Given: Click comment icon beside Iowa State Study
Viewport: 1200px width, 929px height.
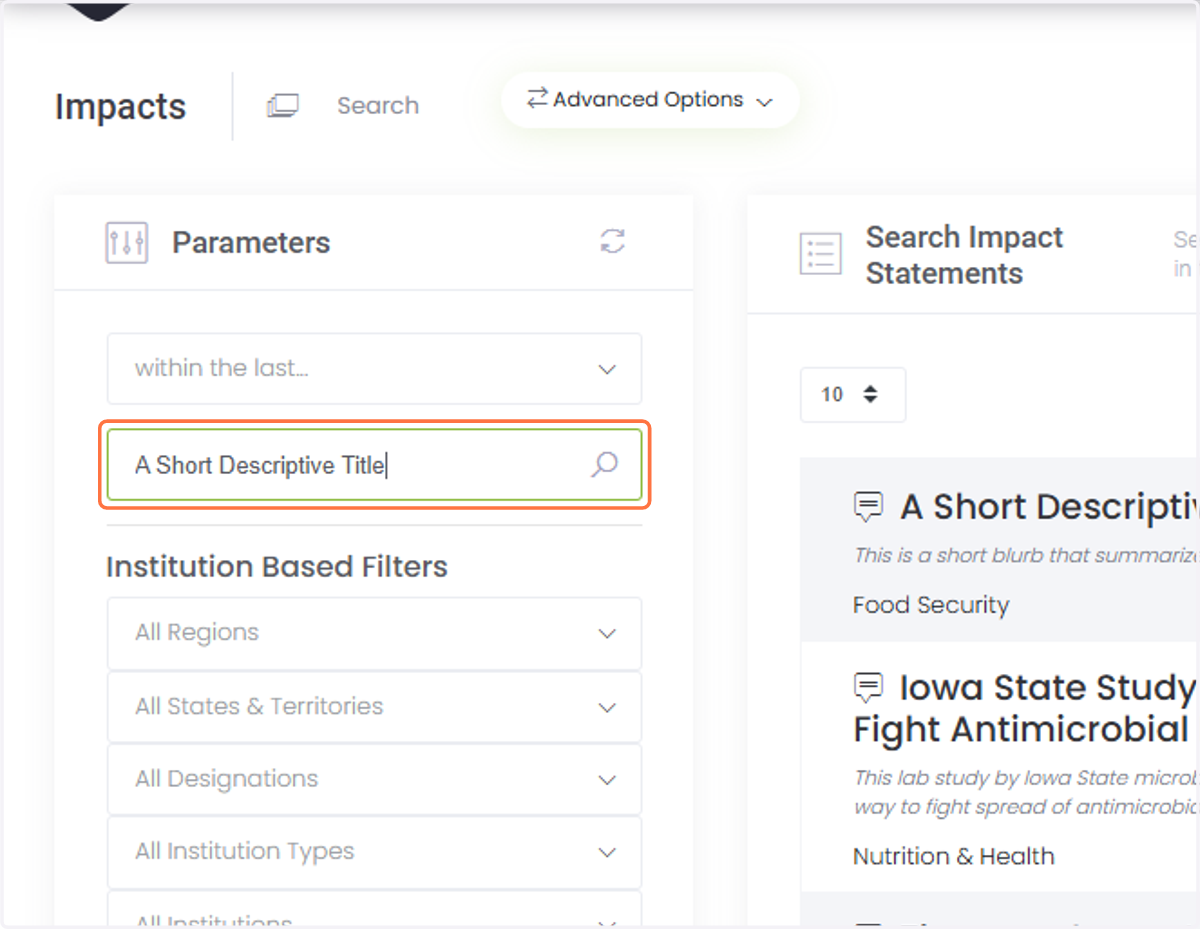Looking at the screenshot, I should click(x=868, y=687).
